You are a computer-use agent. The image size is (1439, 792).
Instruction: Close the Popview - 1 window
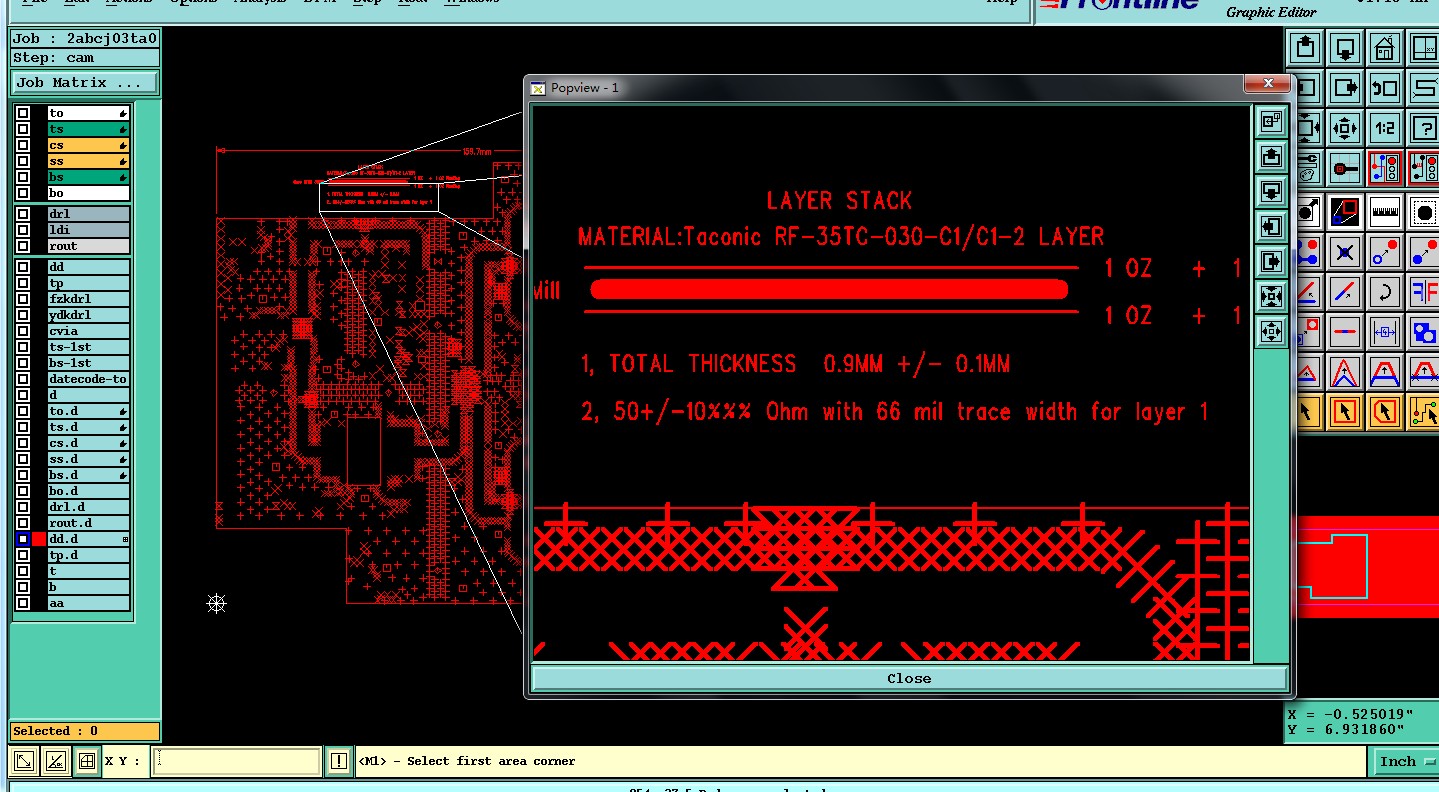1267,85
